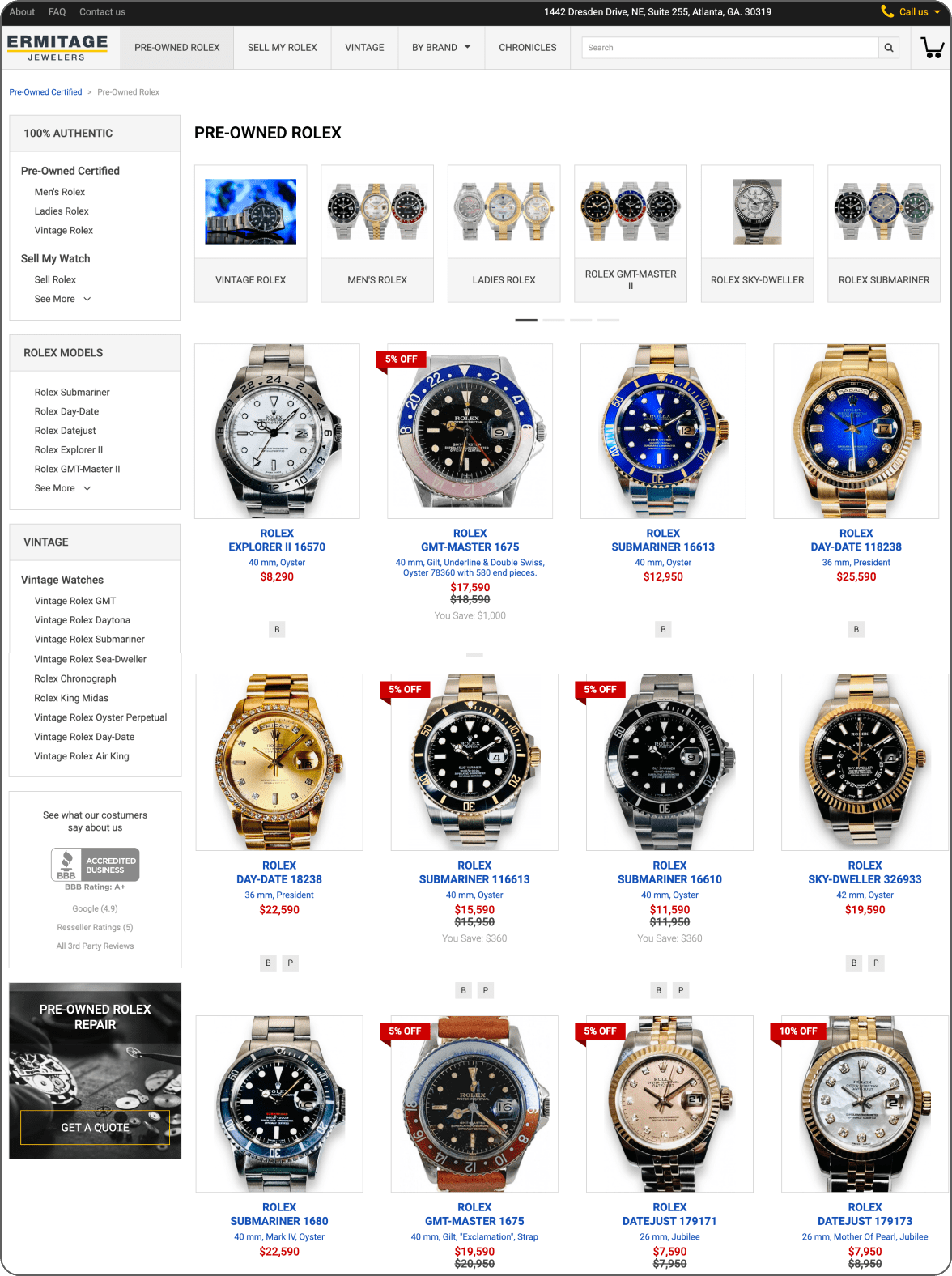
Task: Open the Chronicles menu item
Action: pyautogui.click(x=528, y=48)
